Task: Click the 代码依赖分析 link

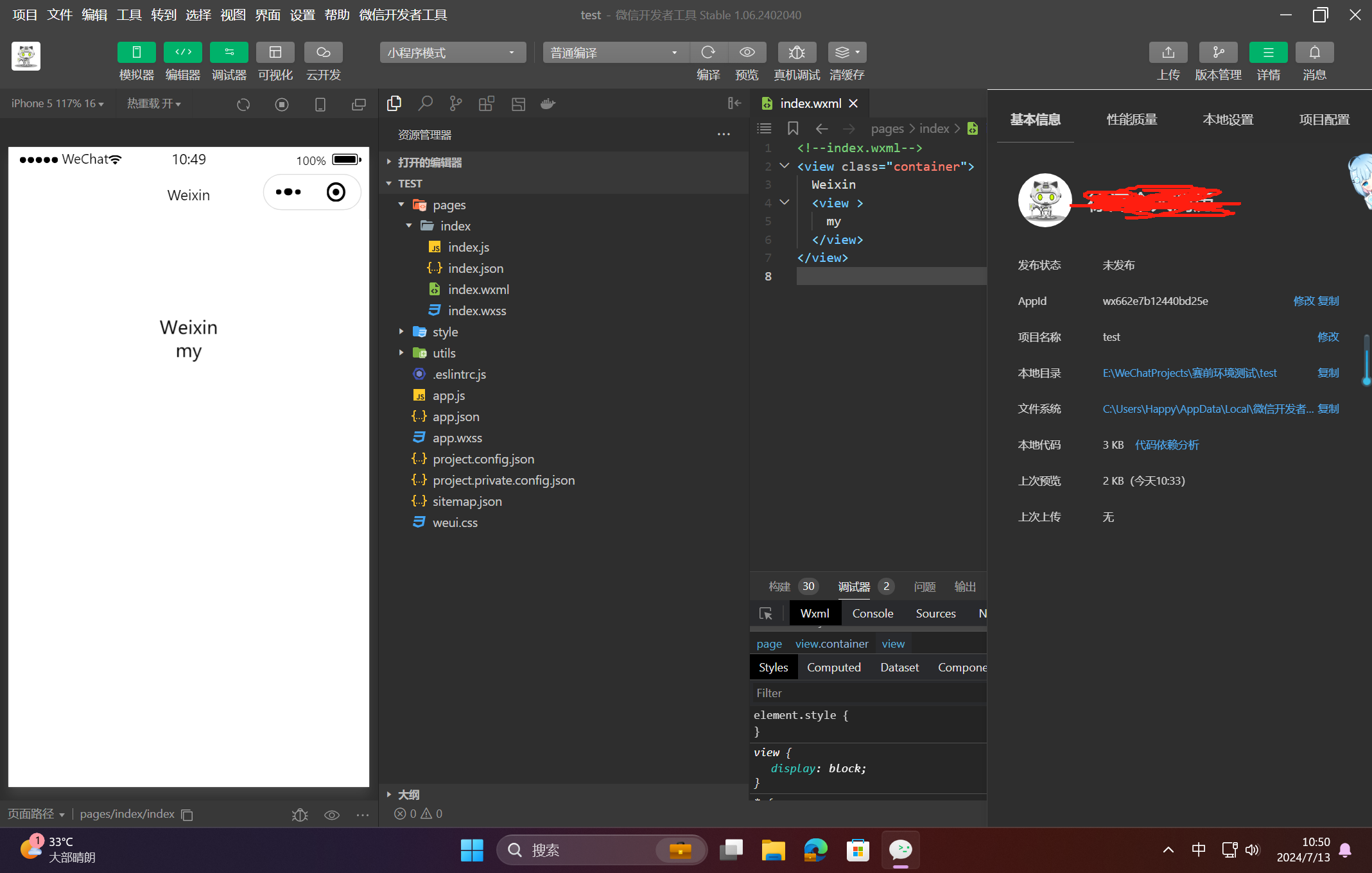Action: coord(1166,445)
